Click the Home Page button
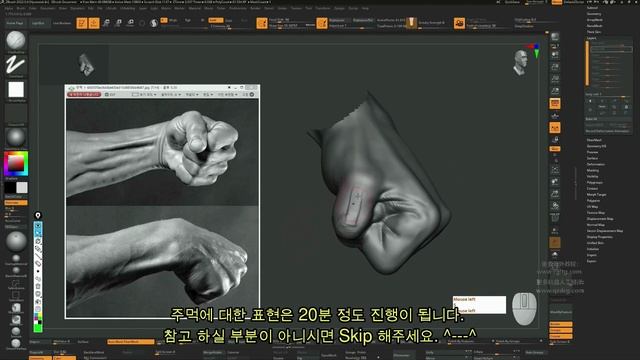The height and width of the screenshot is (360, 640). (15, 23)
